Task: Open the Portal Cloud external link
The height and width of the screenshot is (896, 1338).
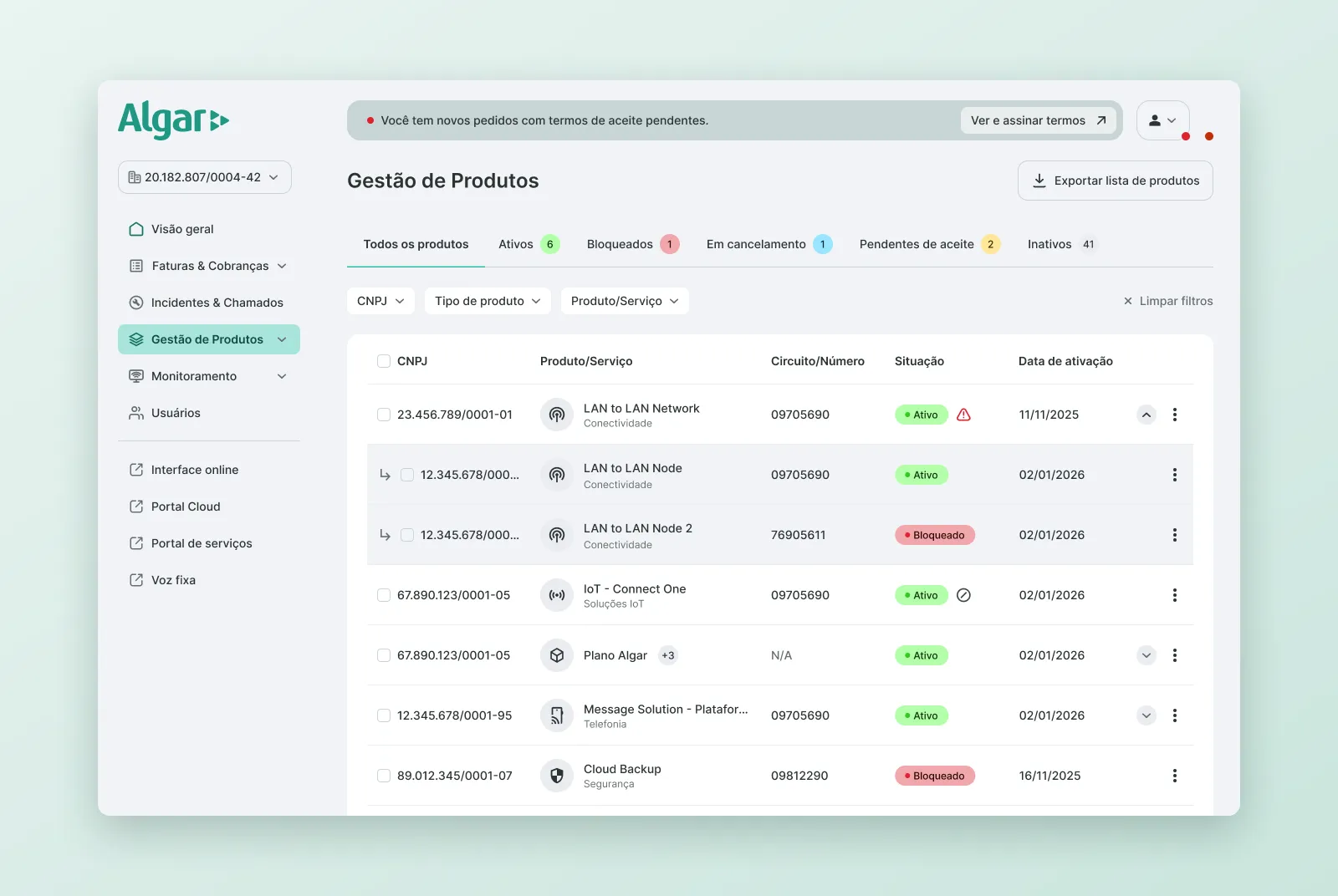Action: click(x=208, y=507)
